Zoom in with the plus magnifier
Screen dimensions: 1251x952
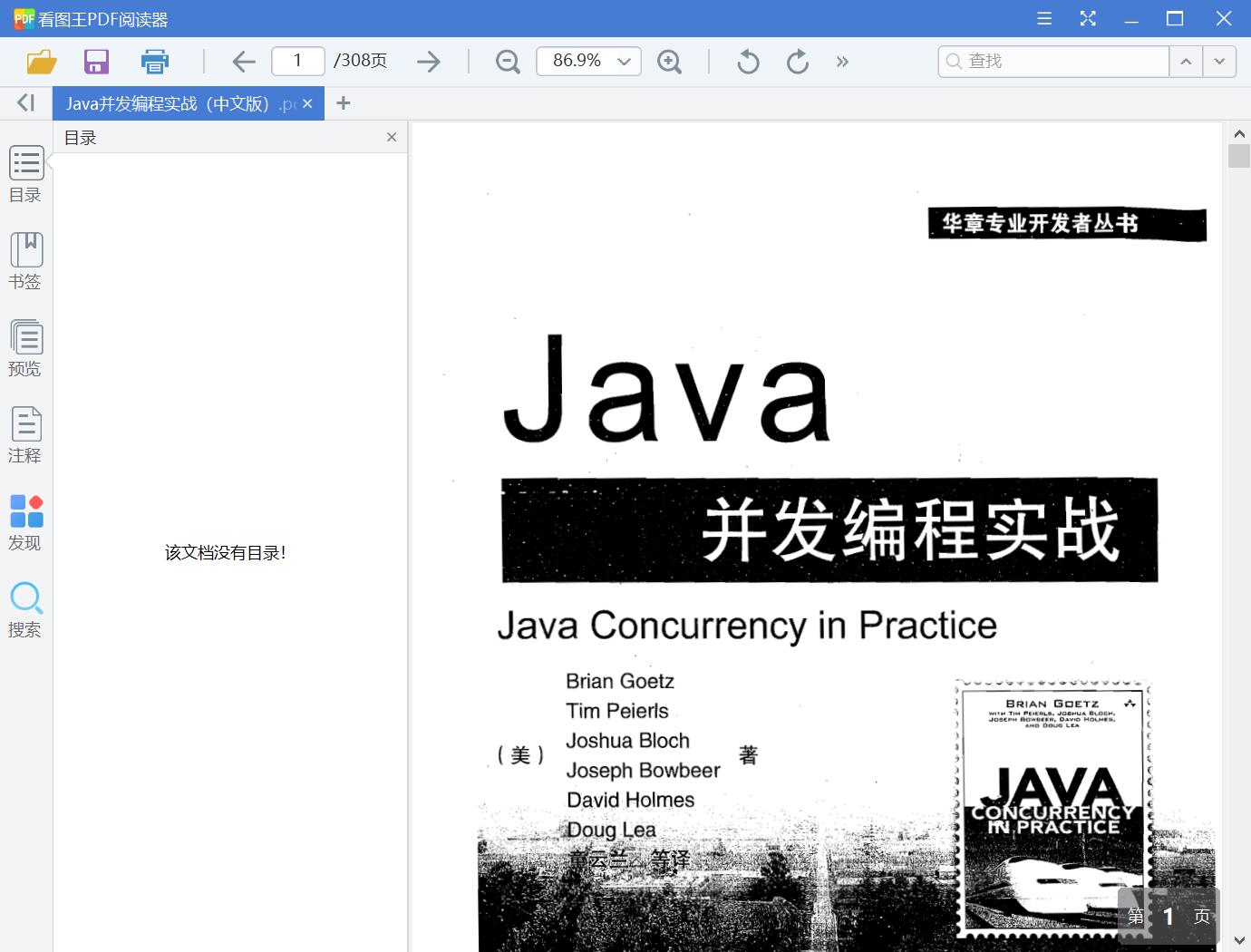tap(669, 61)
